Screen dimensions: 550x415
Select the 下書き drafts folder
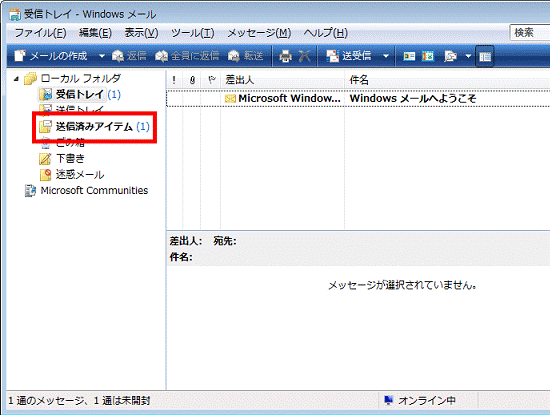(x=62, y=159)
